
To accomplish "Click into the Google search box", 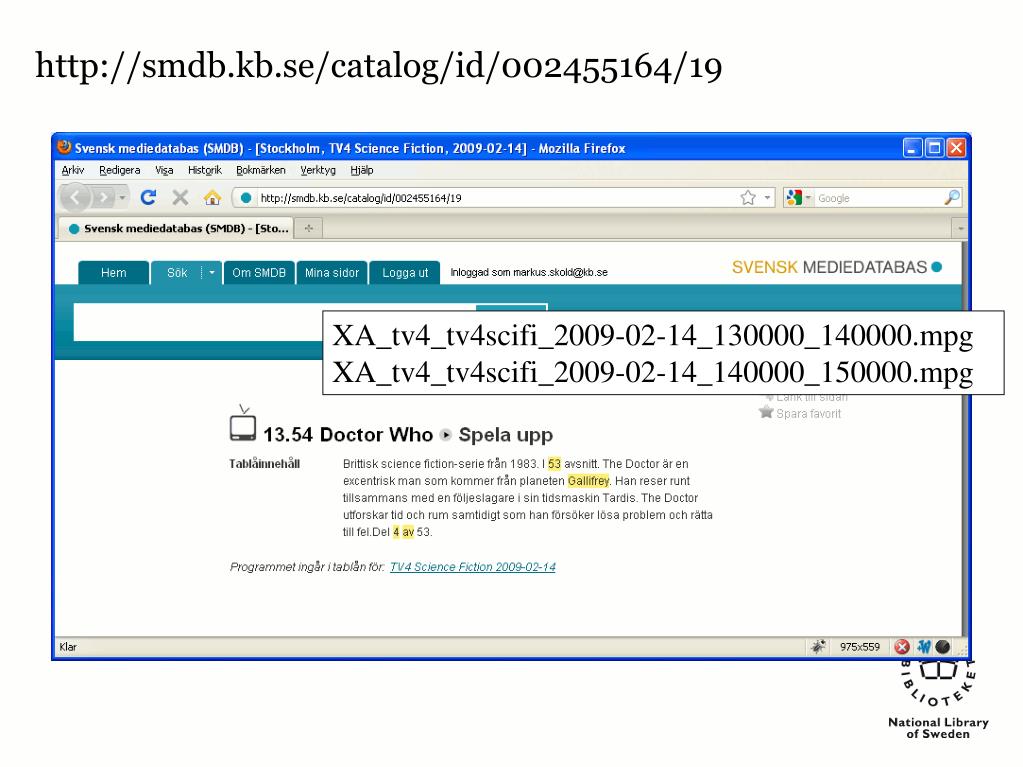I will (x=878, y=198).
